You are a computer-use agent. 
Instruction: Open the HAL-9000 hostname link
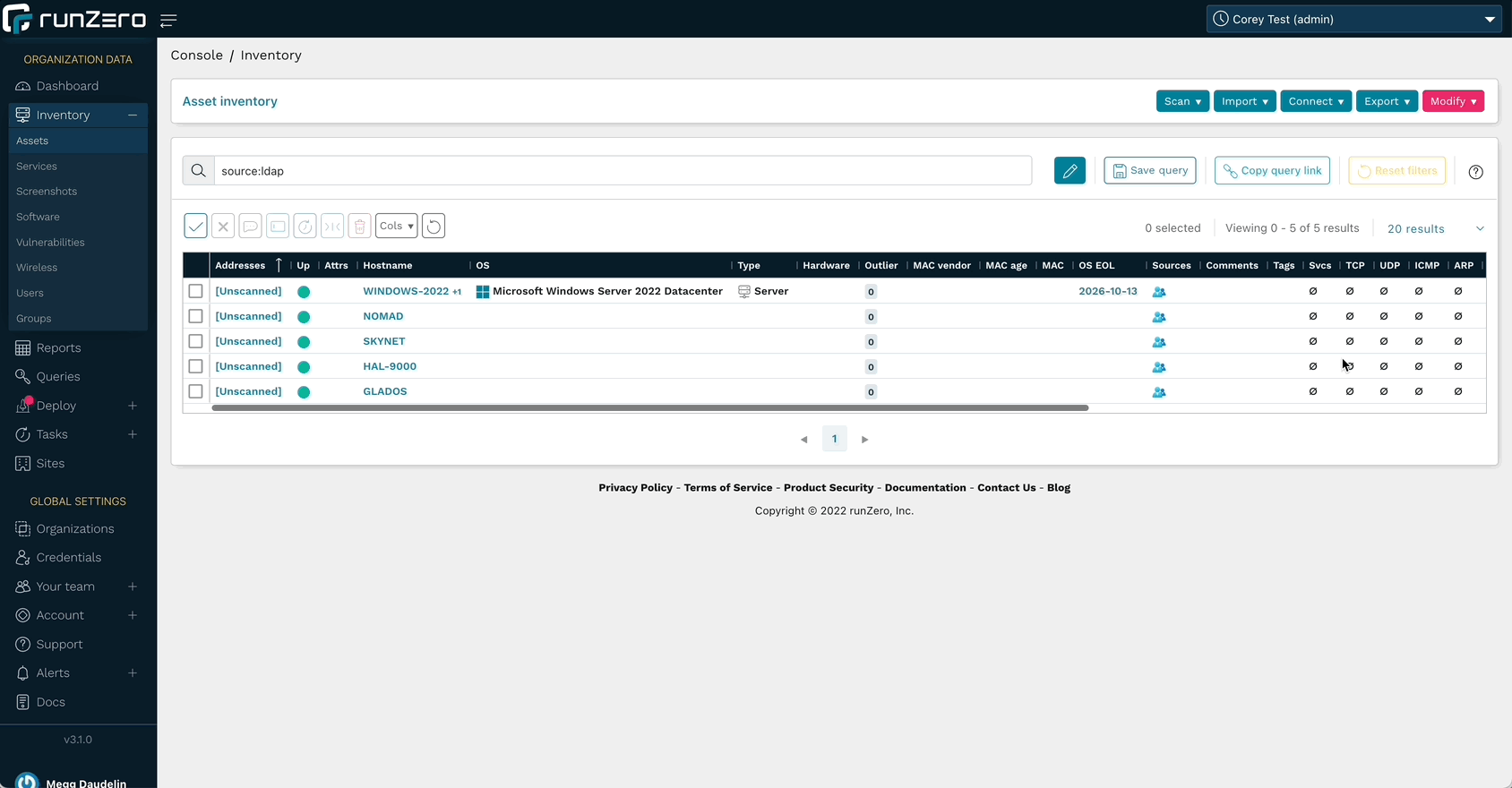tap(390, 366)
